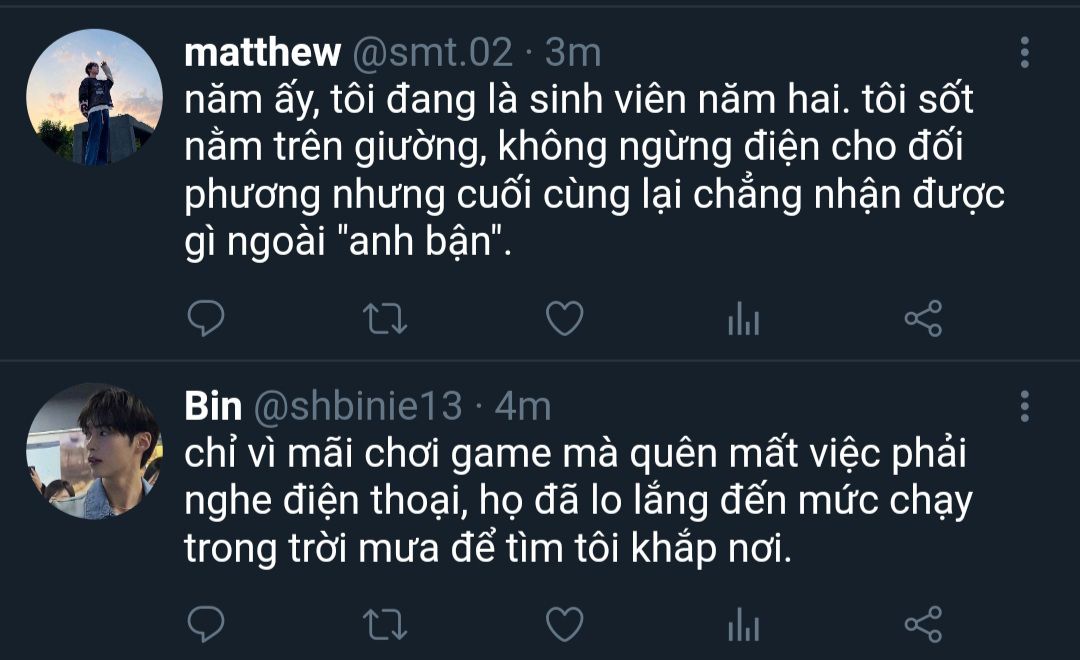Share matthew's tweet

(x=923, y=318)
